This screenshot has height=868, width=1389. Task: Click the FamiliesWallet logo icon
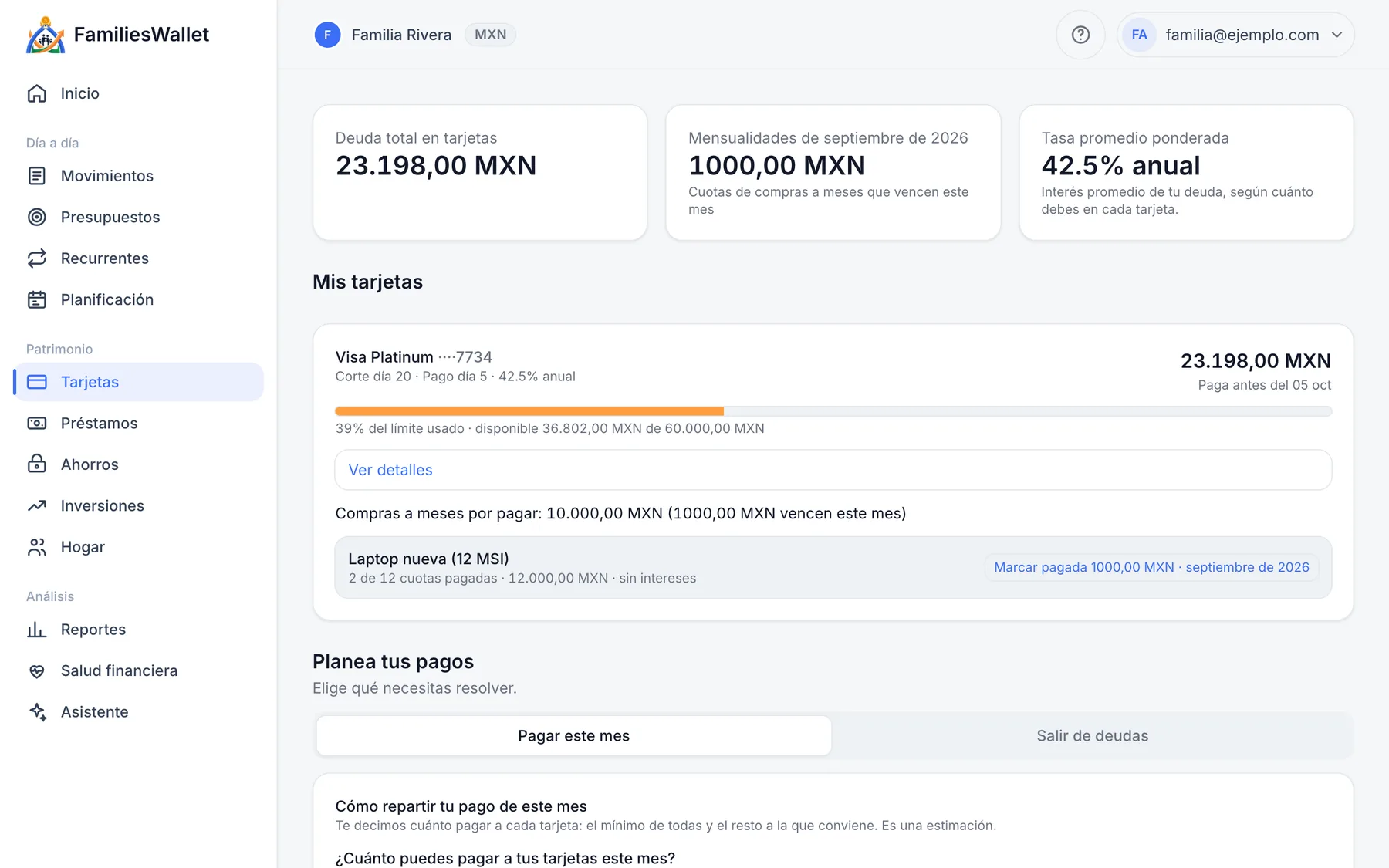coord(46,35)
